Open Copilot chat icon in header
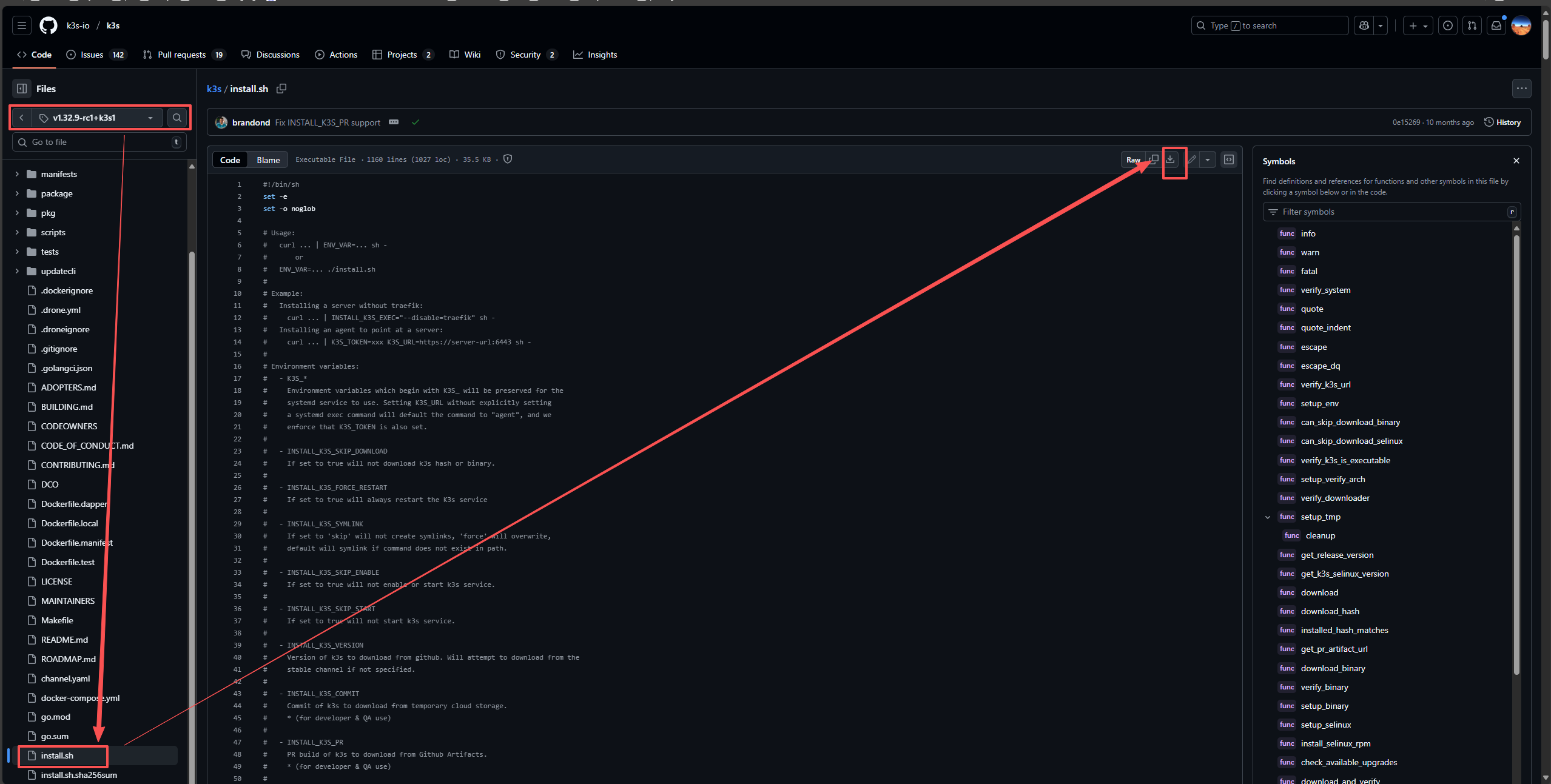Screen dimensions: 1551x784 (x=1364, y=25)
